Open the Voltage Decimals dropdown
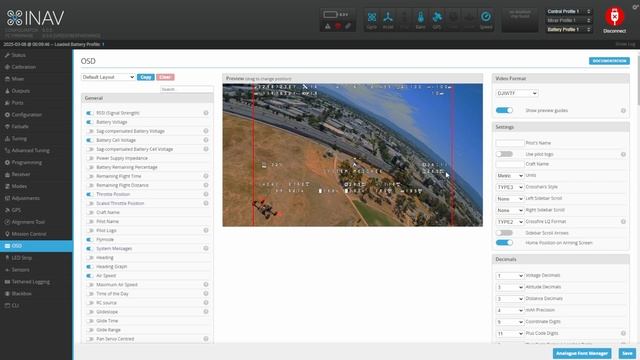Viewport: 640px width, 360px height. coord(509,276)
